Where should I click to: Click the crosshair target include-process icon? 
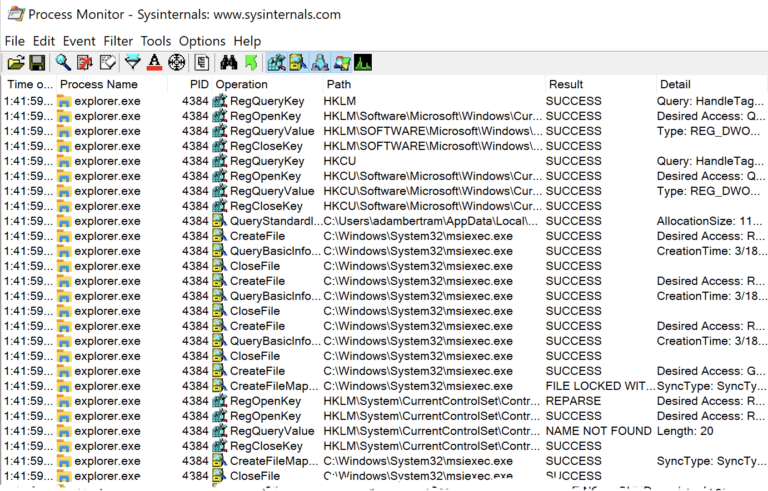point(177,63)
